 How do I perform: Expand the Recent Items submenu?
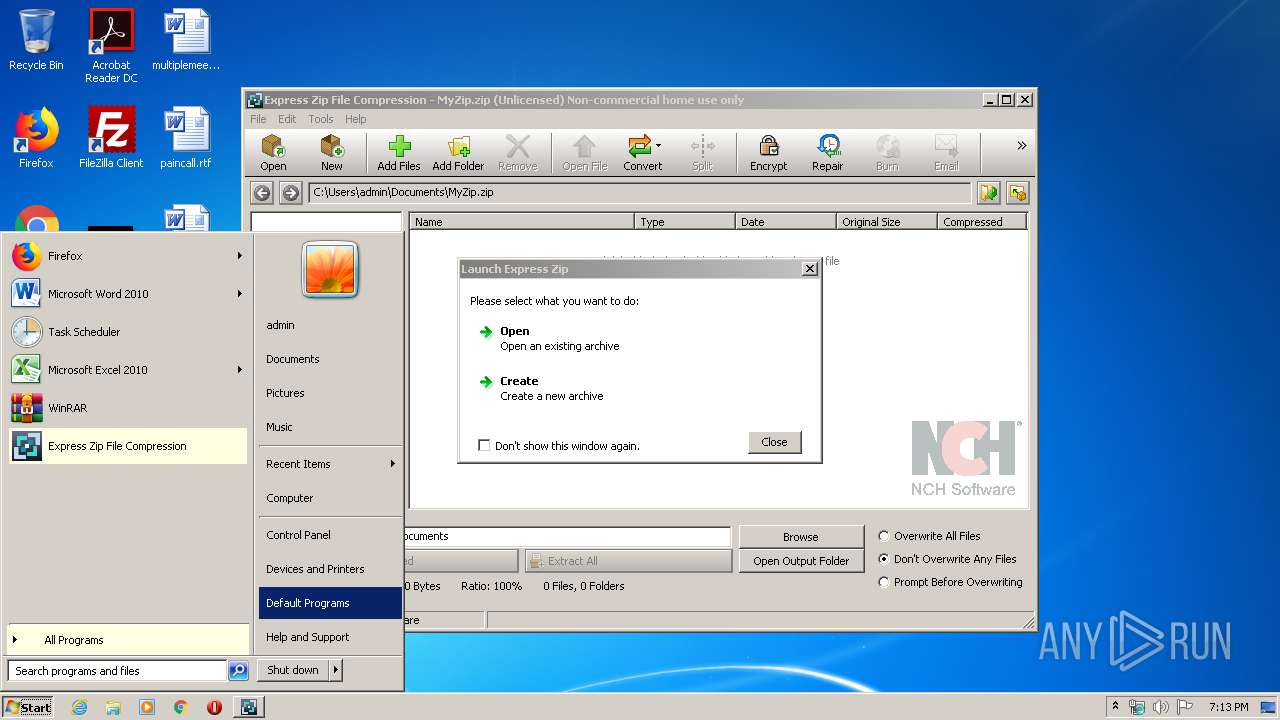330,464
